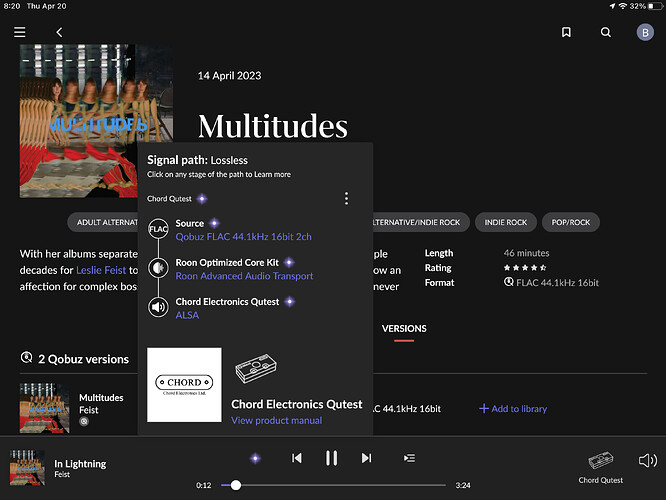
Task: Open Leslie Feist artist link
Action: tap(101, 270)
